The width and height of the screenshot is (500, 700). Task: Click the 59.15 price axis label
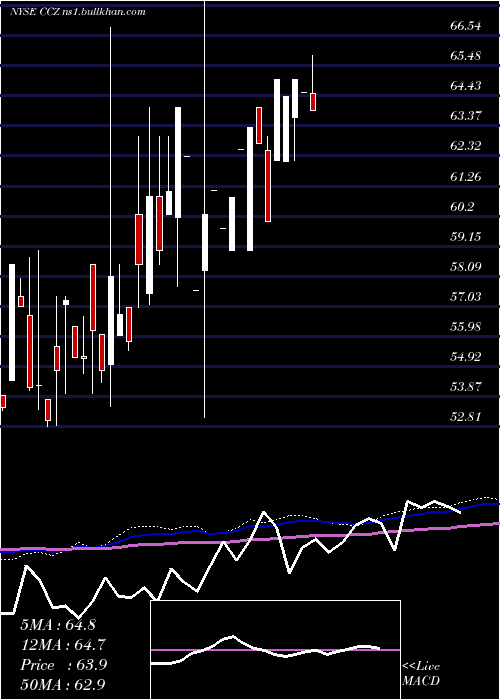coord(466,237)
